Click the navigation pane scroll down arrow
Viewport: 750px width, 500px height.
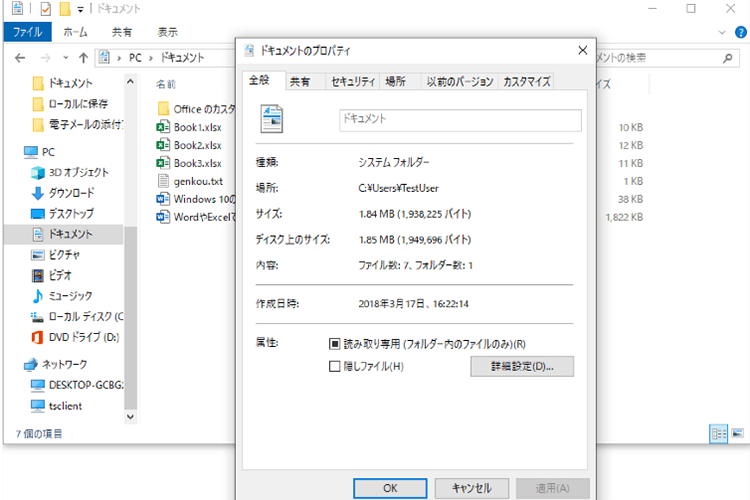coord(131,417)
